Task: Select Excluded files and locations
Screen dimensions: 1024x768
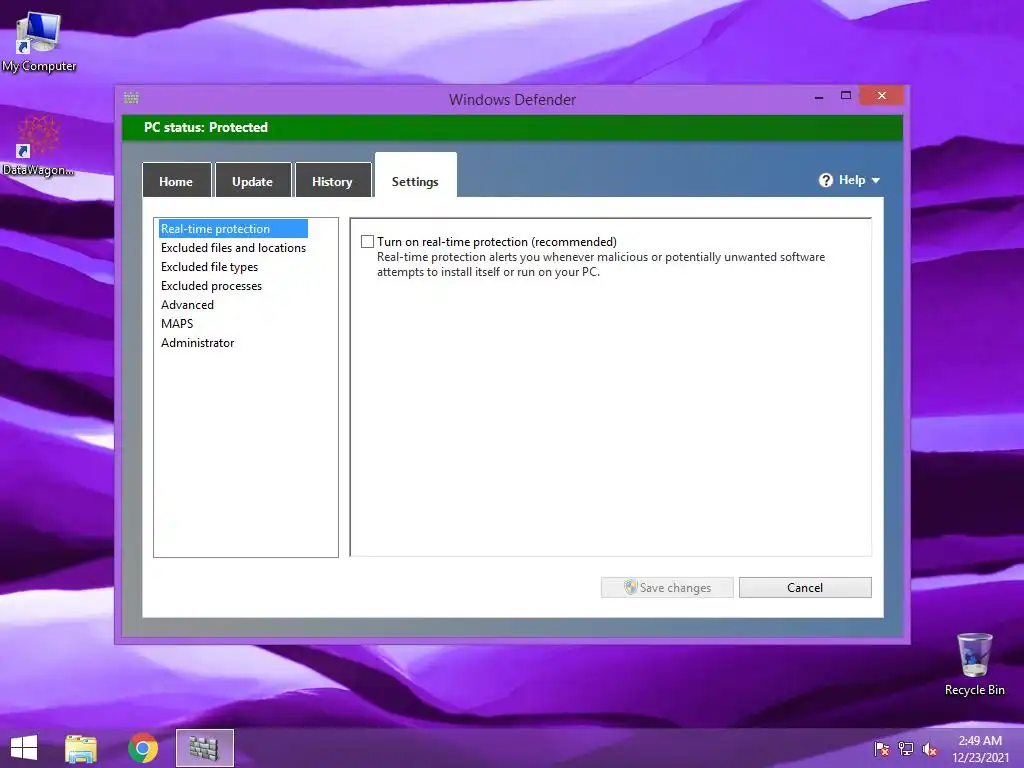Action: [x=233, y=248]
